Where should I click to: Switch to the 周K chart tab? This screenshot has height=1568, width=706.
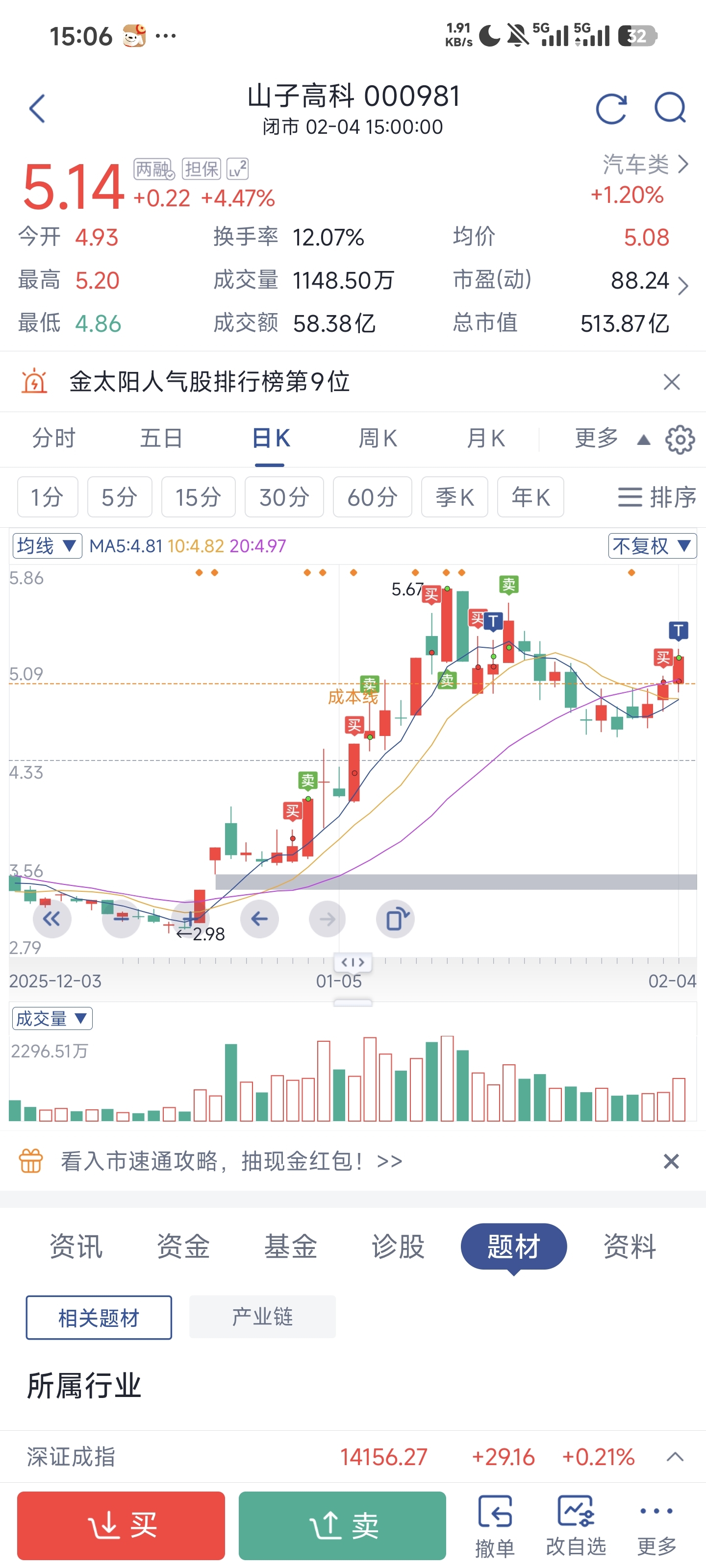click(378, 438)
